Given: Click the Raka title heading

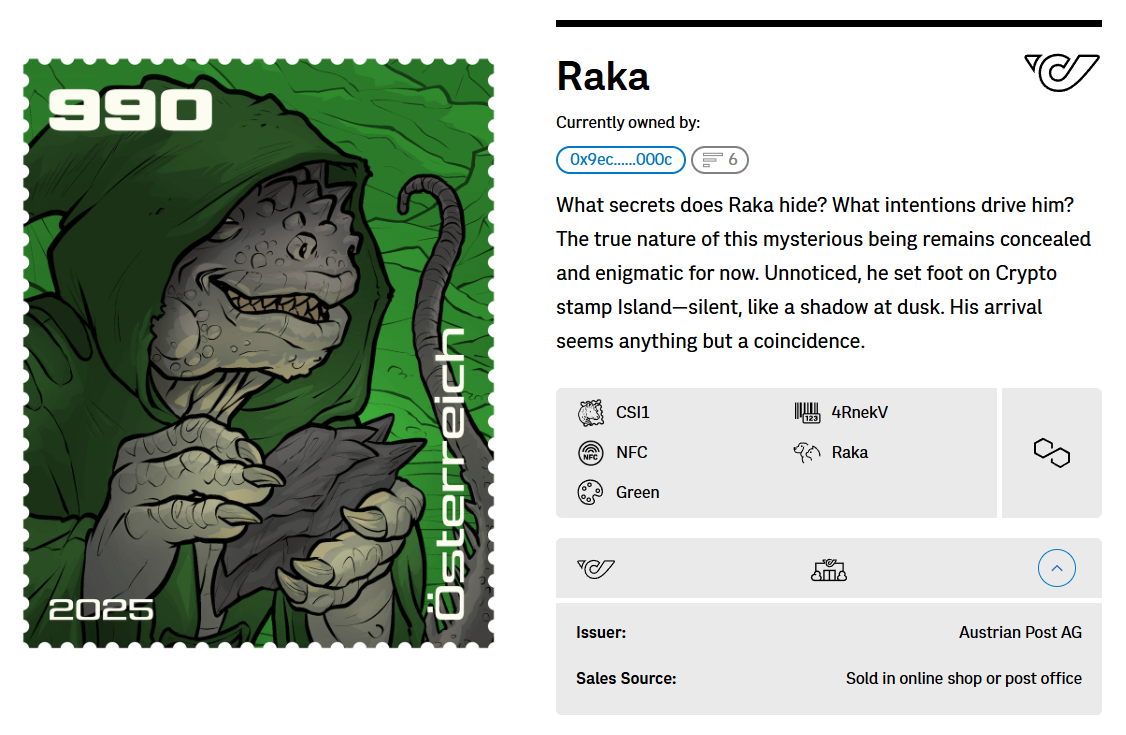Looking at the screenshot, I should click(603, 76).
